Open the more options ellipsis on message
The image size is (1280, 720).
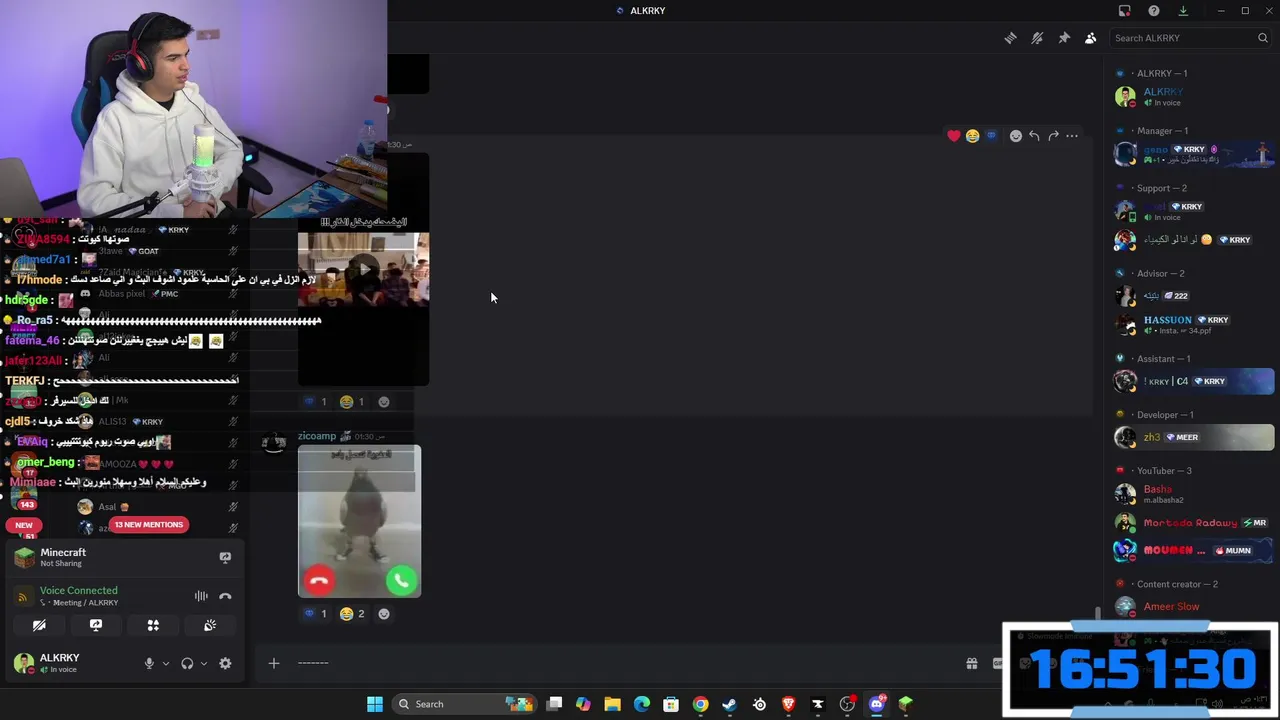pos(1072,136)
